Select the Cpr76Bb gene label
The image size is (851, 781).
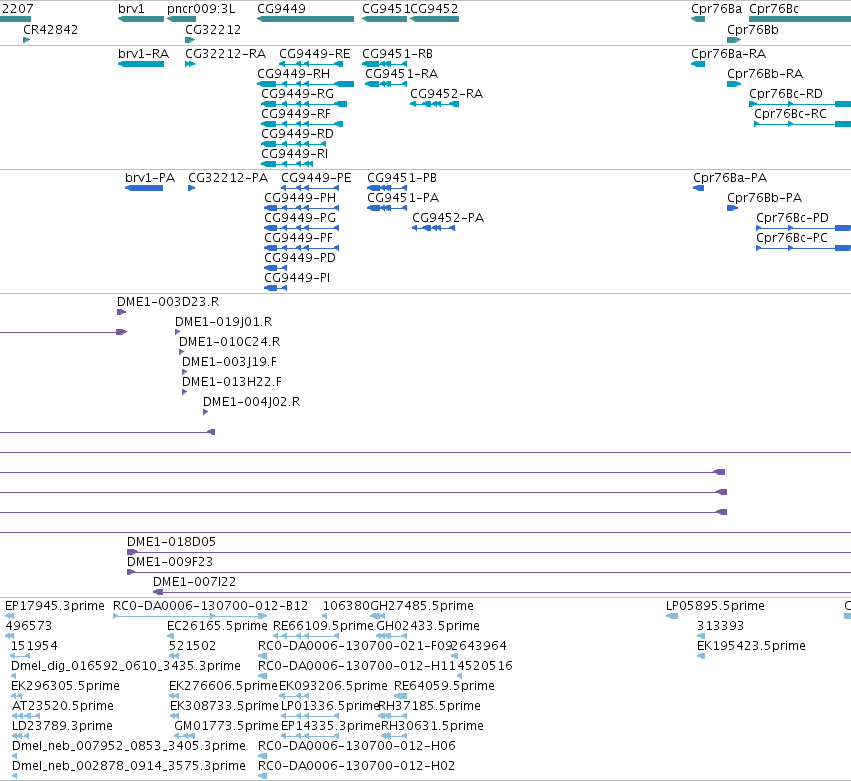pyautogui.click(x=753, y=29)
